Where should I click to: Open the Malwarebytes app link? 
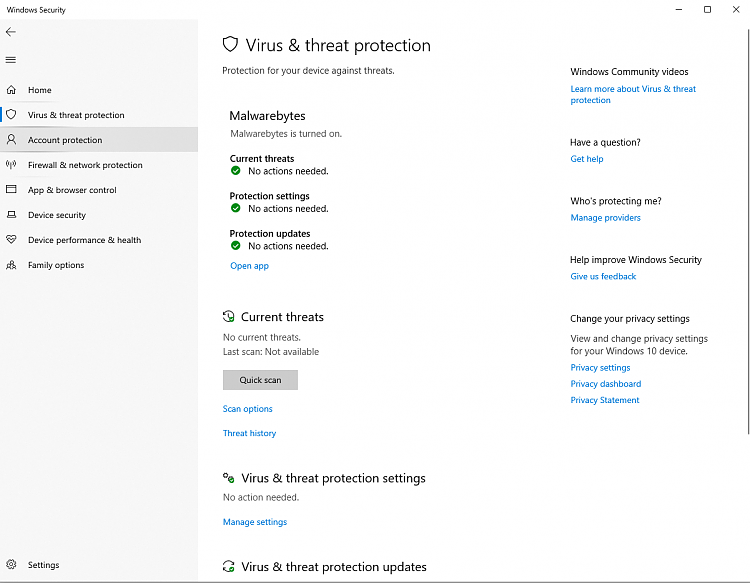[x=249, y=265]
